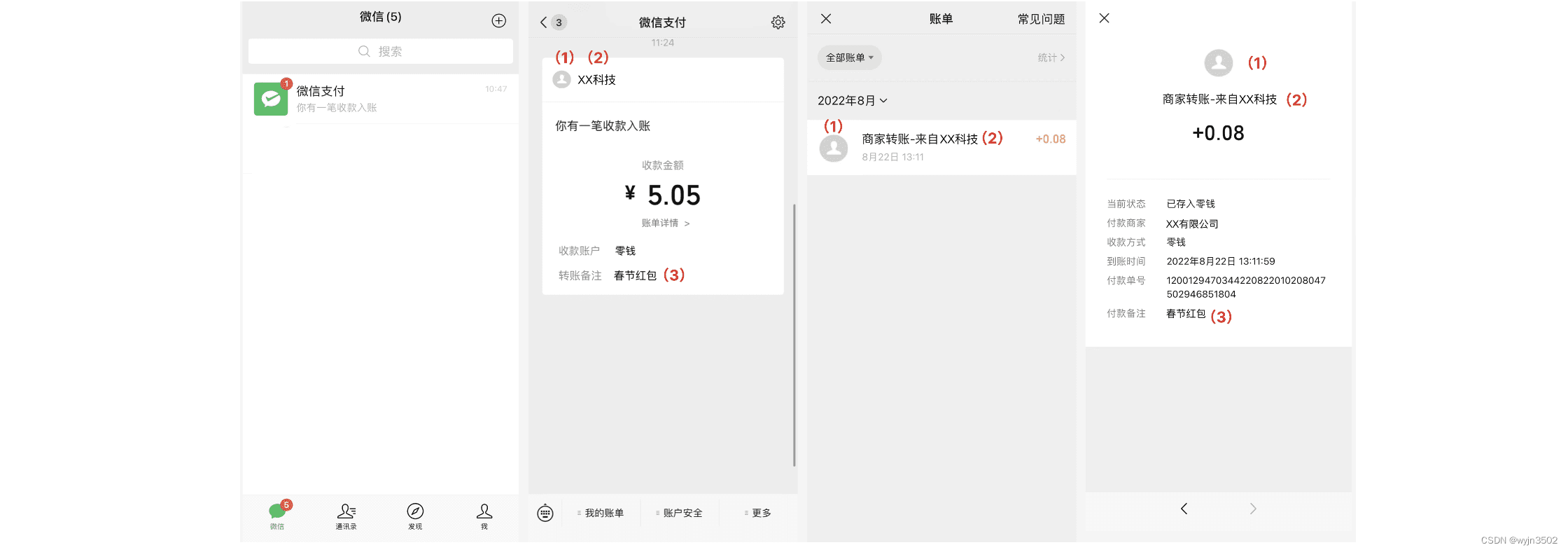Open the 更多 menu
Screen dimensions: 1568x552
758,513
